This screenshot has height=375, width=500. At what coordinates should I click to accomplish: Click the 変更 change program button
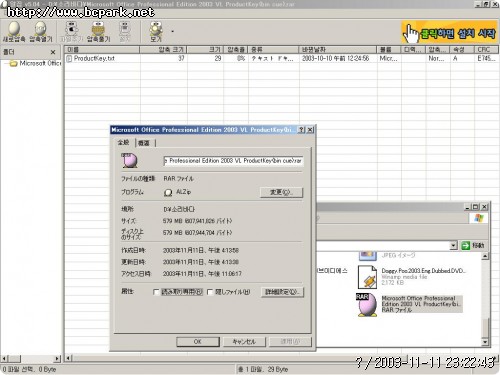[x=281, y=192]
